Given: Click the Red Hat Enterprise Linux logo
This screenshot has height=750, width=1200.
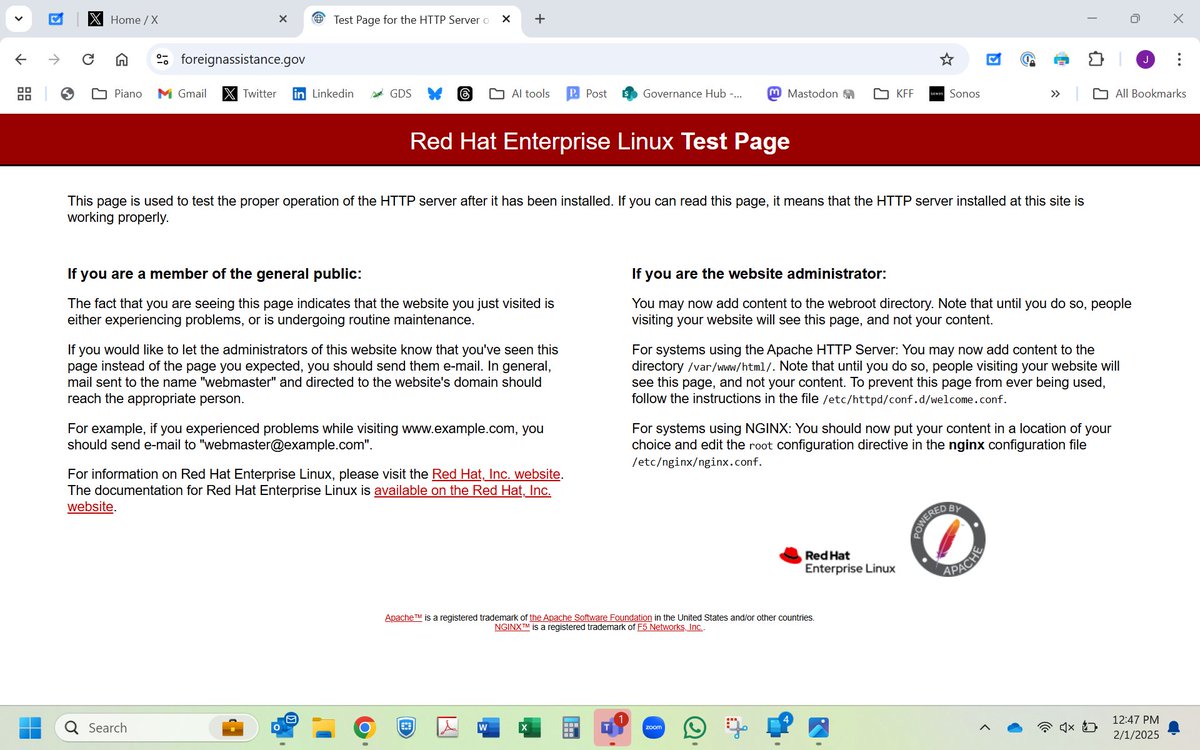Looking at the screenshot, I should 837,561.
